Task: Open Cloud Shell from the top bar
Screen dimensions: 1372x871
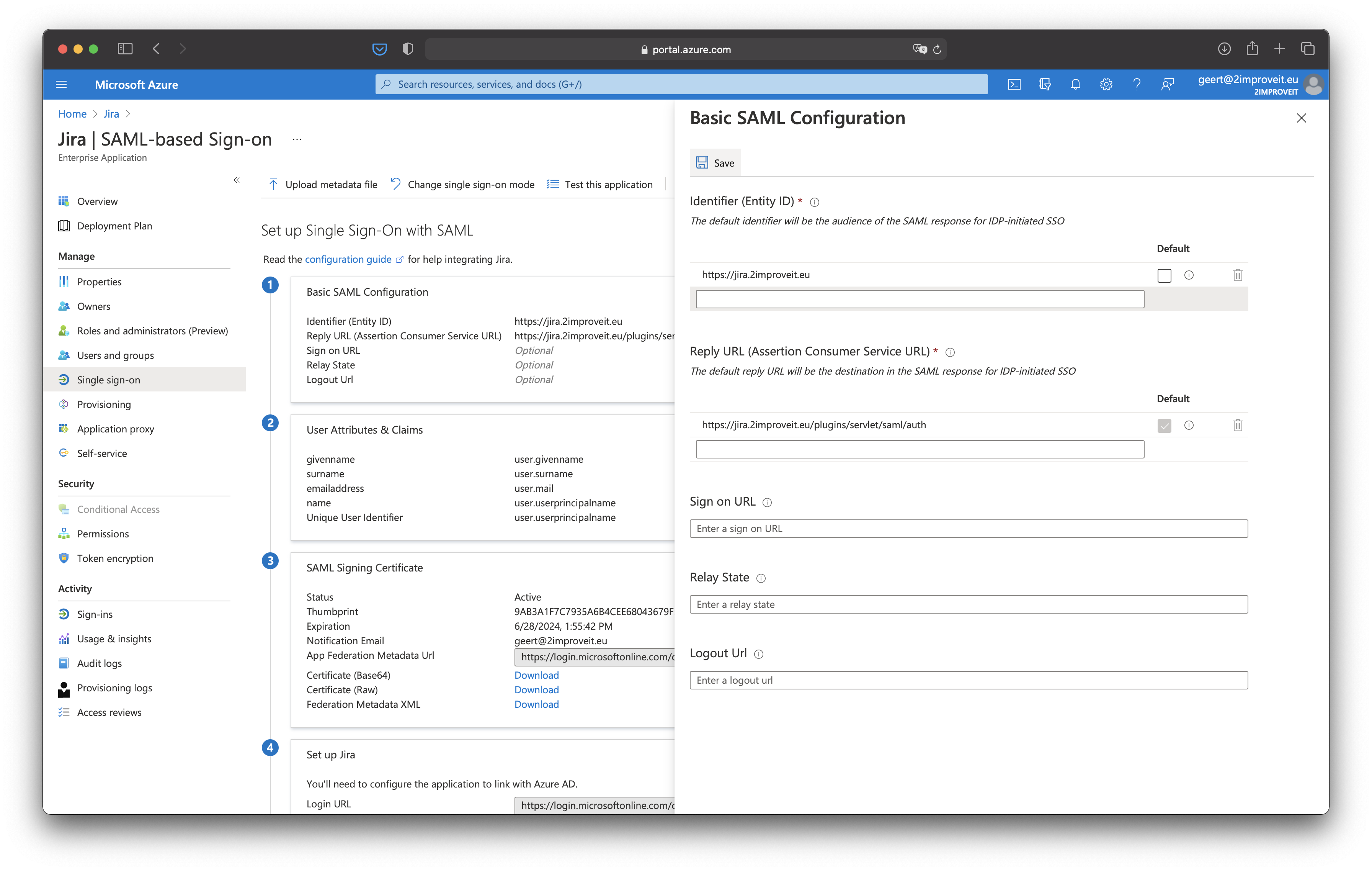Action: point(1014,84)
